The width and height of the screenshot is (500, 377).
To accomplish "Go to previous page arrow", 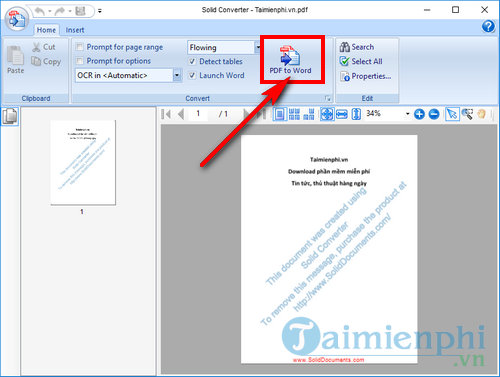I will pos(181,114).
